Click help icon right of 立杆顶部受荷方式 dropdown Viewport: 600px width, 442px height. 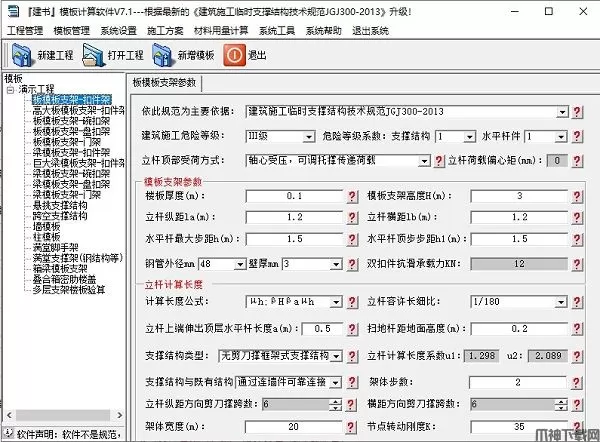coord(439,161)
